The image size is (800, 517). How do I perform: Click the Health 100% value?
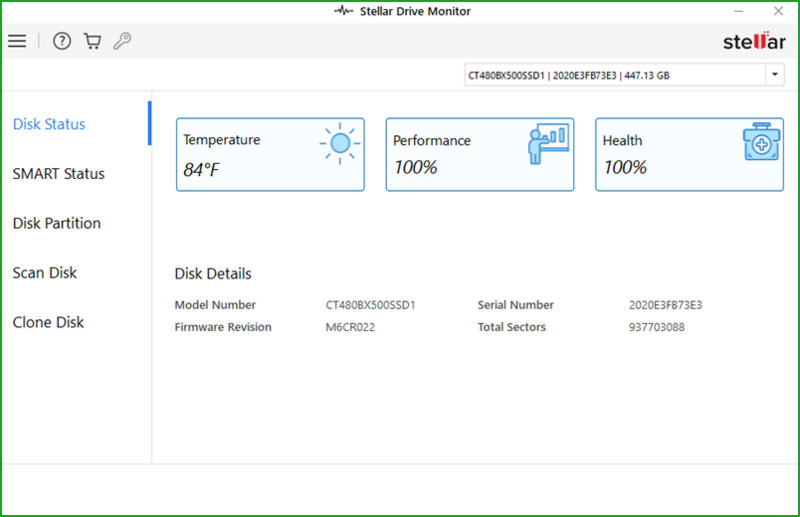pos(625,167)
